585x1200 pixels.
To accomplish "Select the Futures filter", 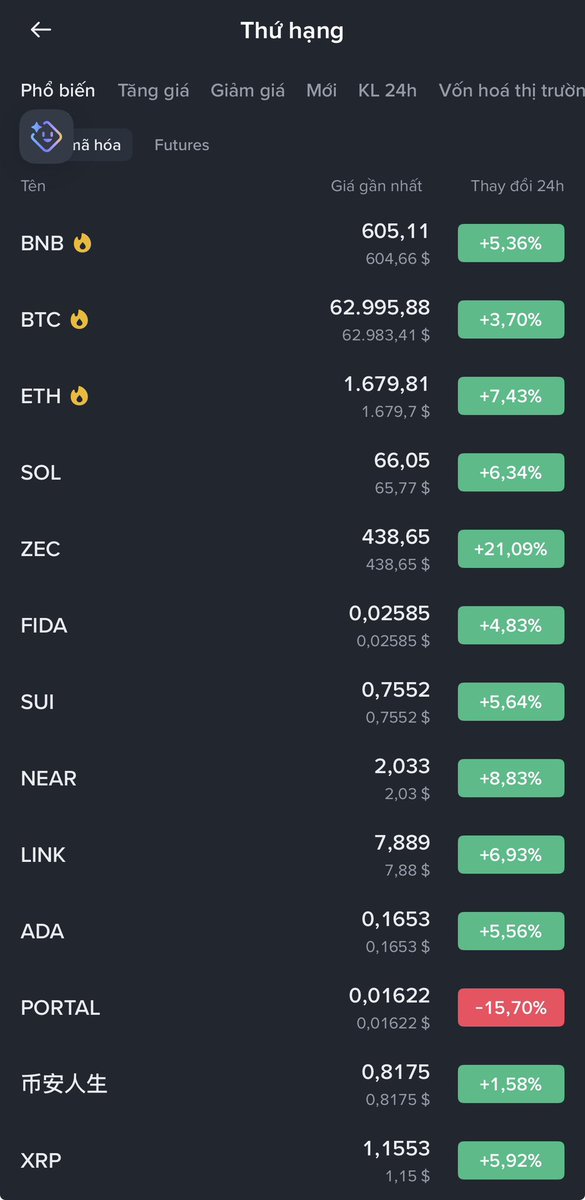I will pyautogui.click(x=182, y=145).
